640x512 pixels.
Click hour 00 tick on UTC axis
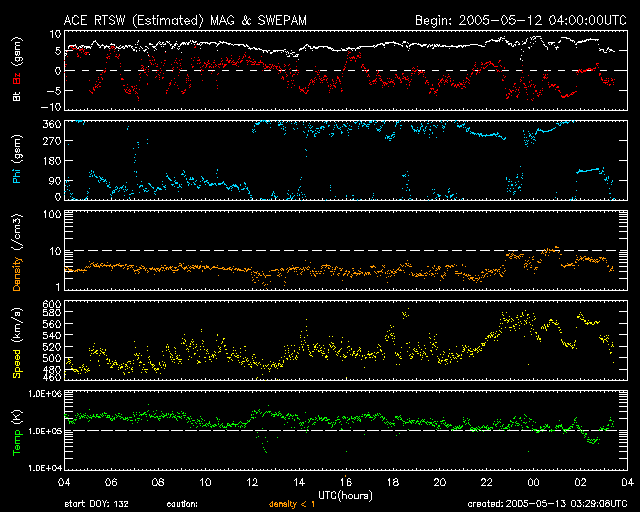tap(535, 482)
